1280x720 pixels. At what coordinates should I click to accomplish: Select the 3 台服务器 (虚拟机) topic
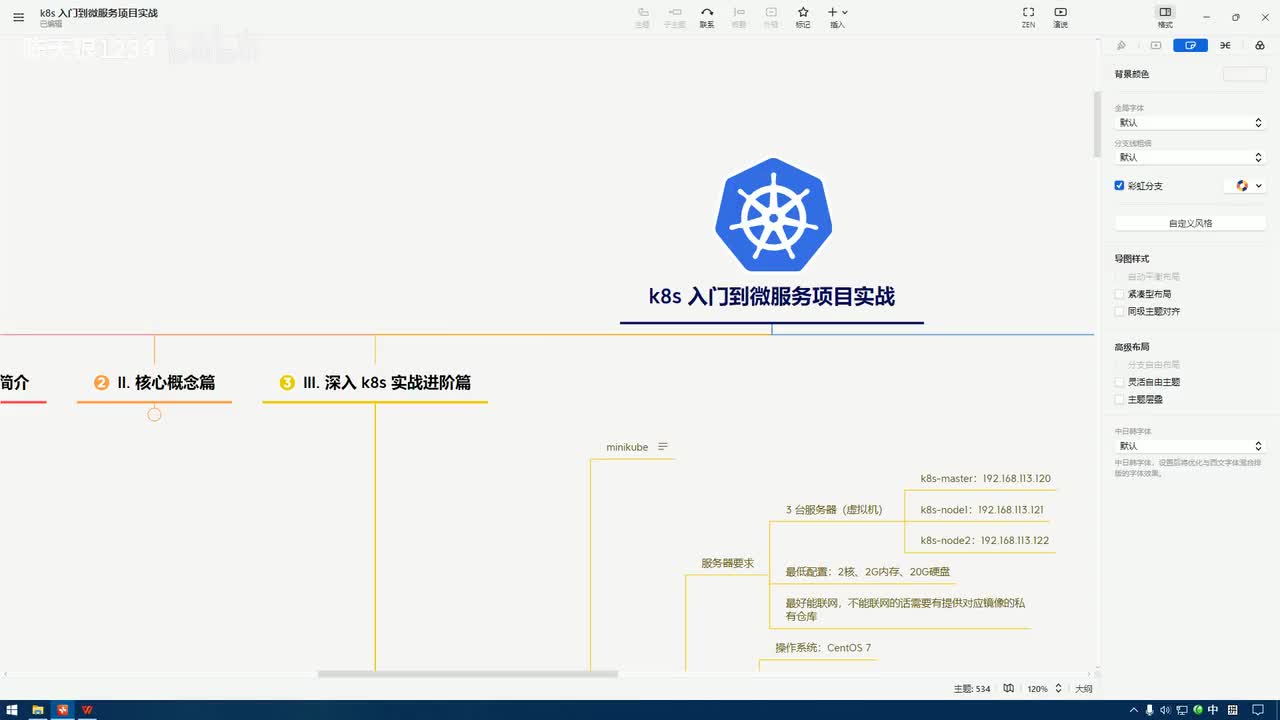(x=834, y=509)
